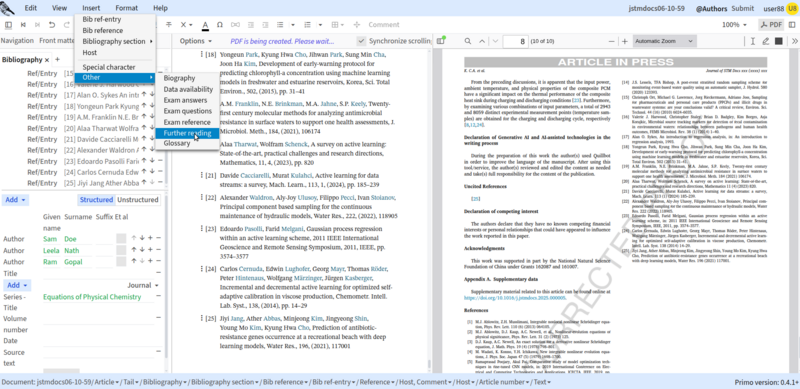Toggle the PDF viewer sidebar icon
800x389 pixels.
tap(440, 41)
